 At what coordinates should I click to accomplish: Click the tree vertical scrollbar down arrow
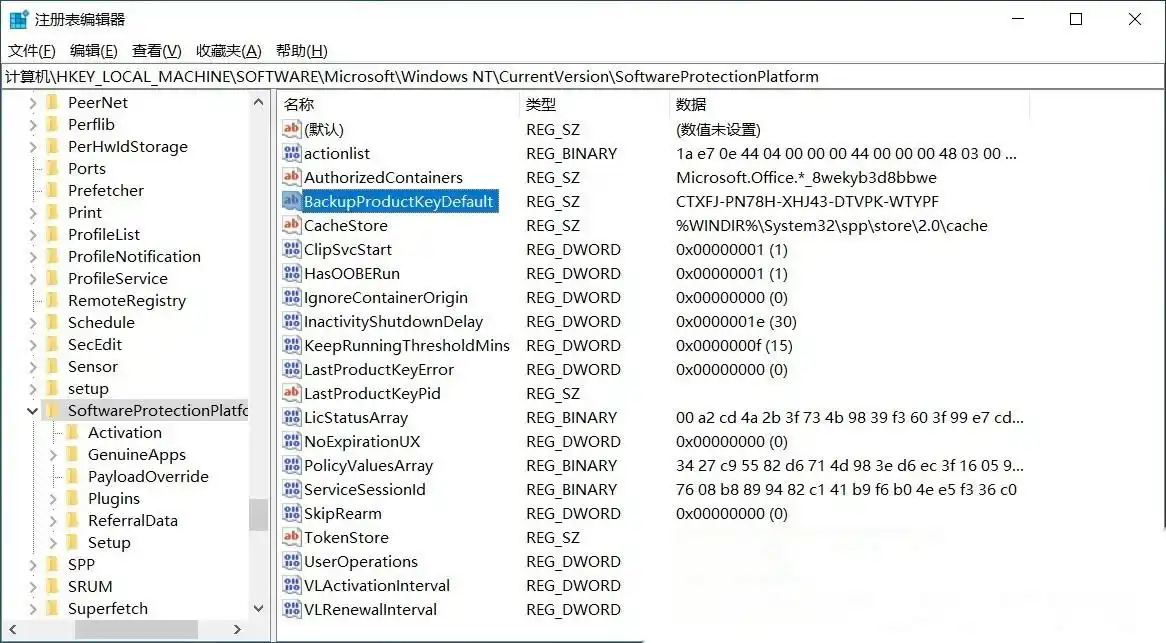258,608
